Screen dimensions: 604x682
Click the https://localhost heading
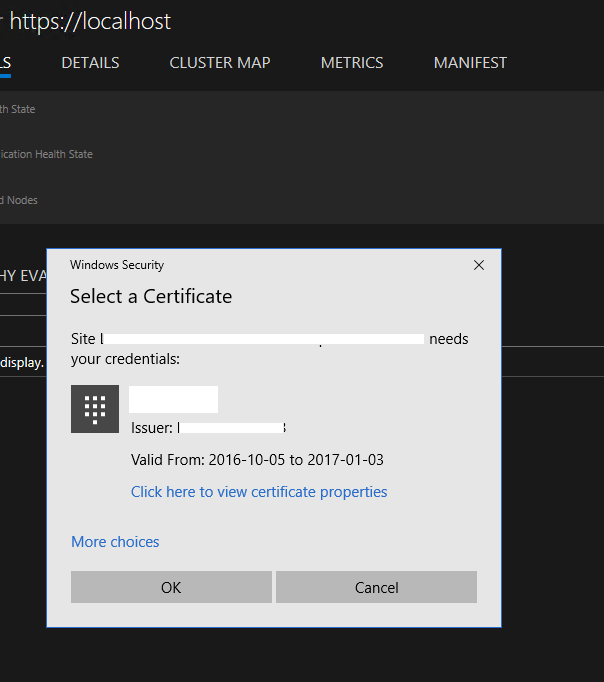click(x=90, y=21)
